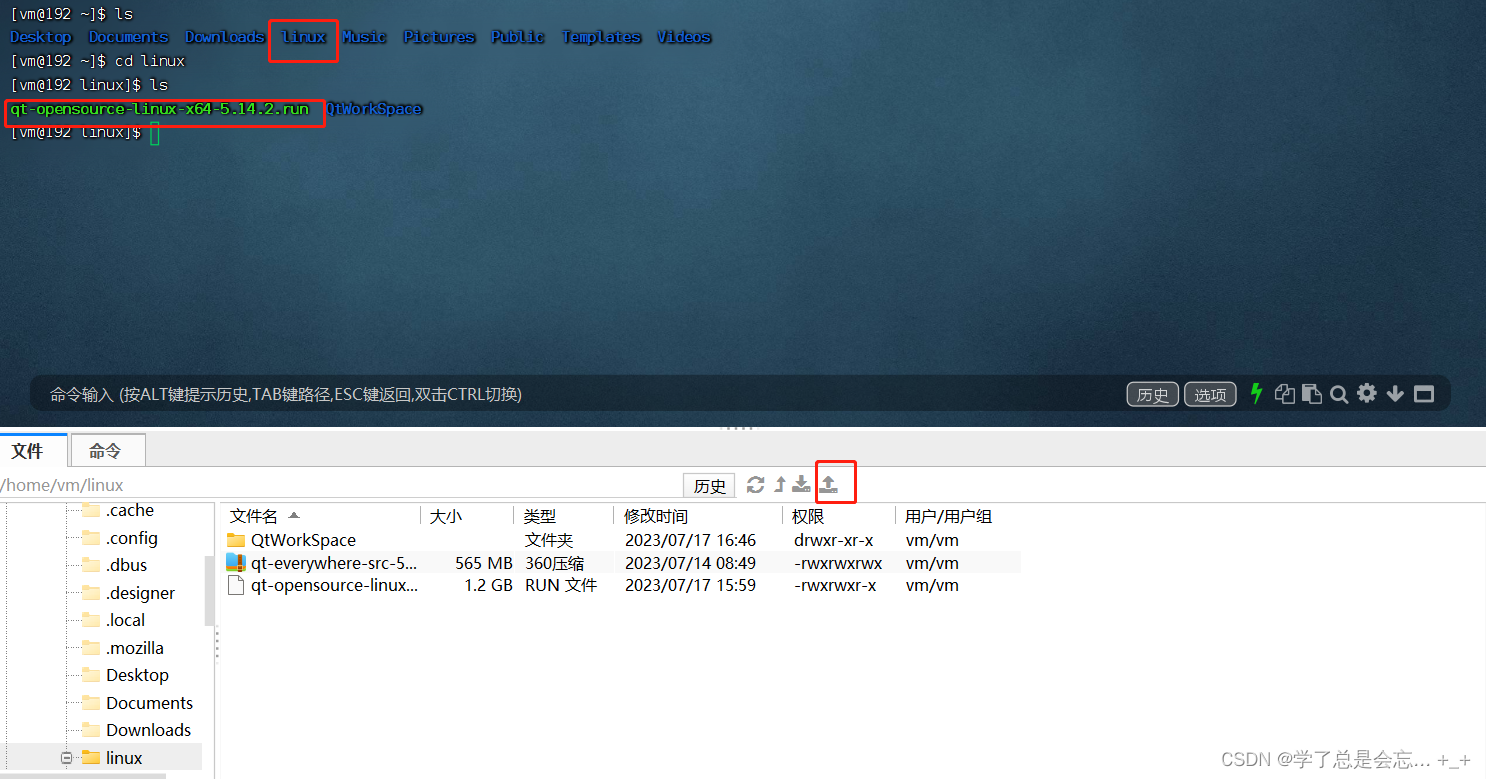Click -rwxrwxrwx permission cell

coord(838,563)
